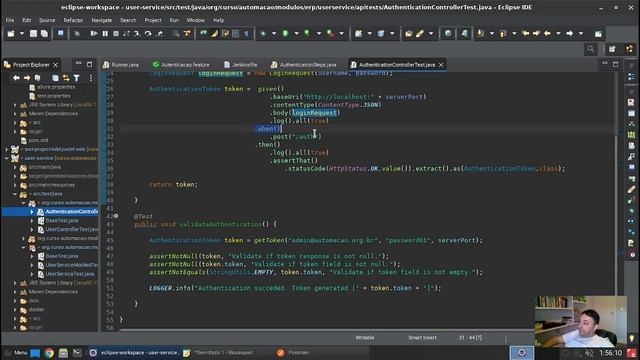Switch to the Jenkinsfile editor tab
Image resolution: width=640 pixels, height=360 pixels.
241,64
